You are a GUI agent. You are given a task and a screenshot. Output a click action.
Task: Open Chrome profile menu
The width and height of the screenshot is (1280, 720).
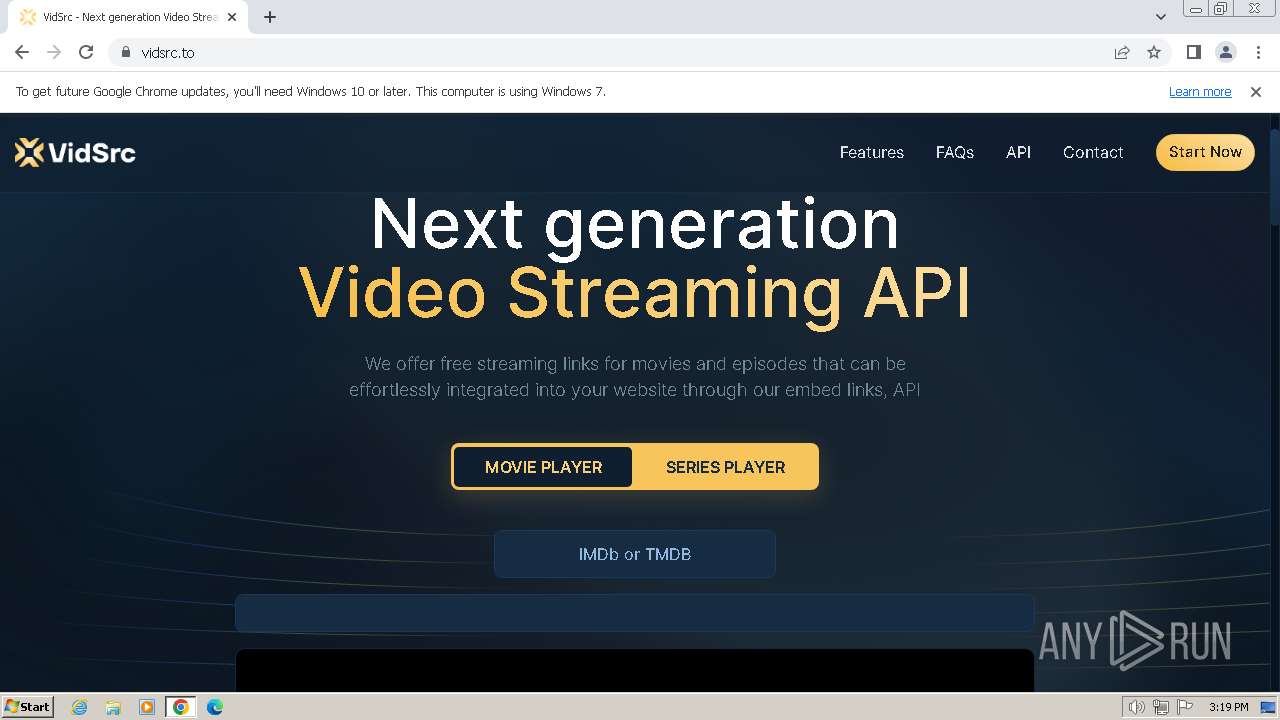[1225, 52]
